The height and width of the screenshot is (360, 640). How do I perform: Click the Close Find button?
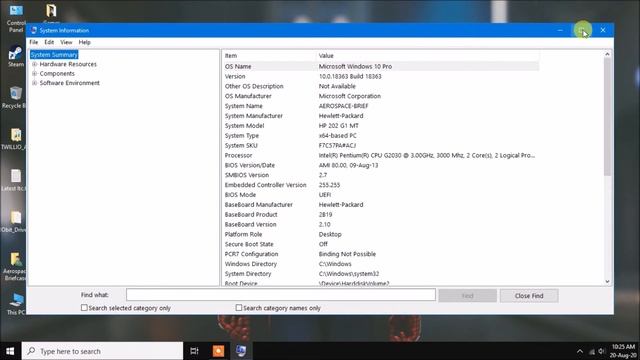pos(529,296)
